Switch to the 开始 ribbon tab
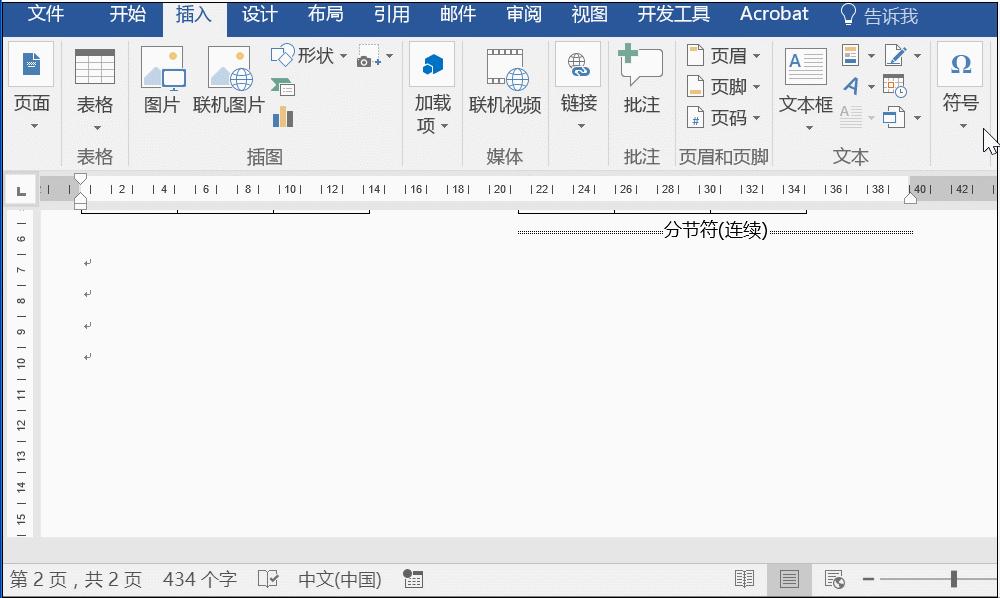This screenshot has height=598, width=1000. pyautogui.click(x=127, y=14)
